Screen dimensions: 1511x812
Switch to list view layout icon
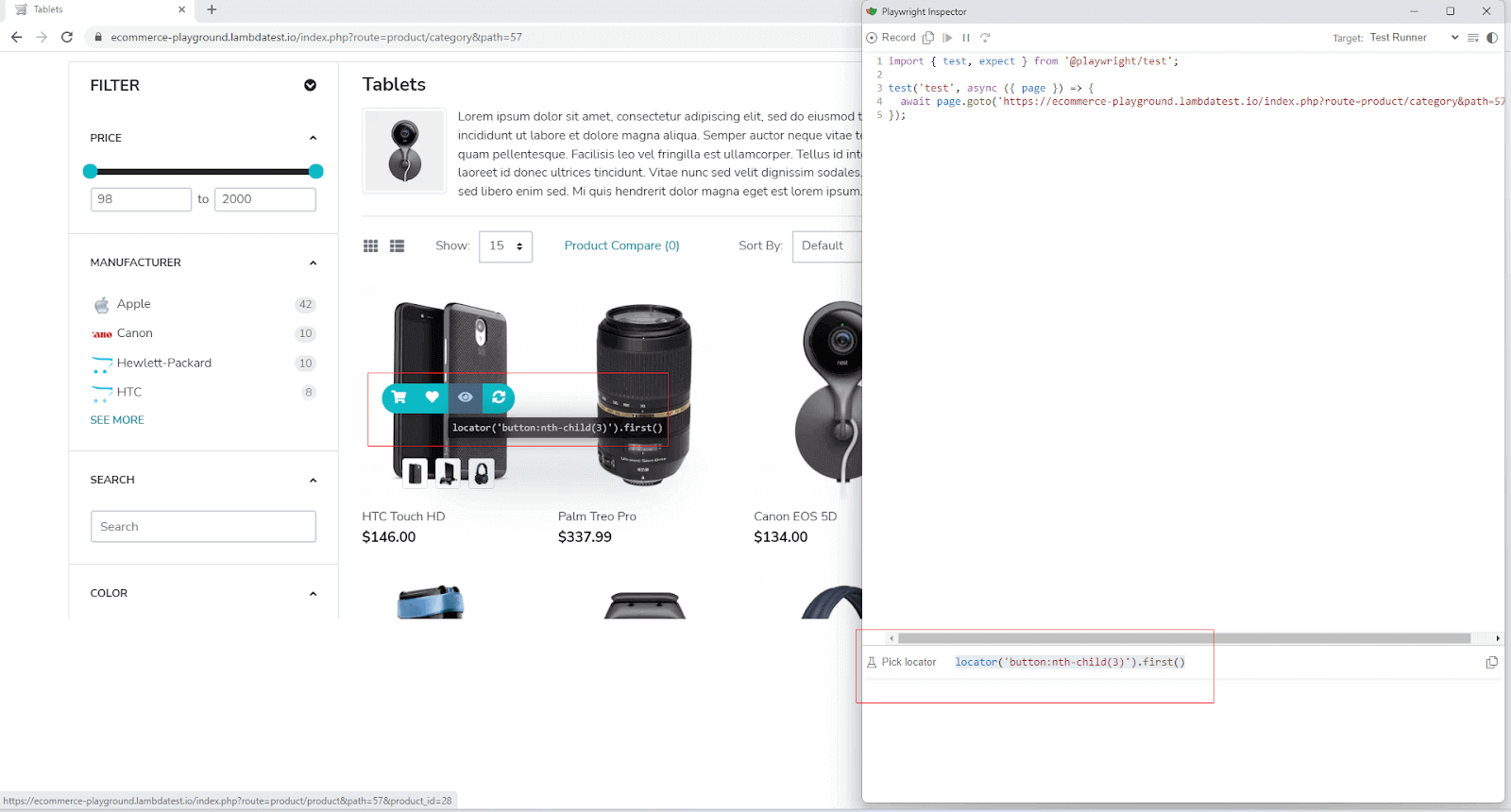[397, 245]
